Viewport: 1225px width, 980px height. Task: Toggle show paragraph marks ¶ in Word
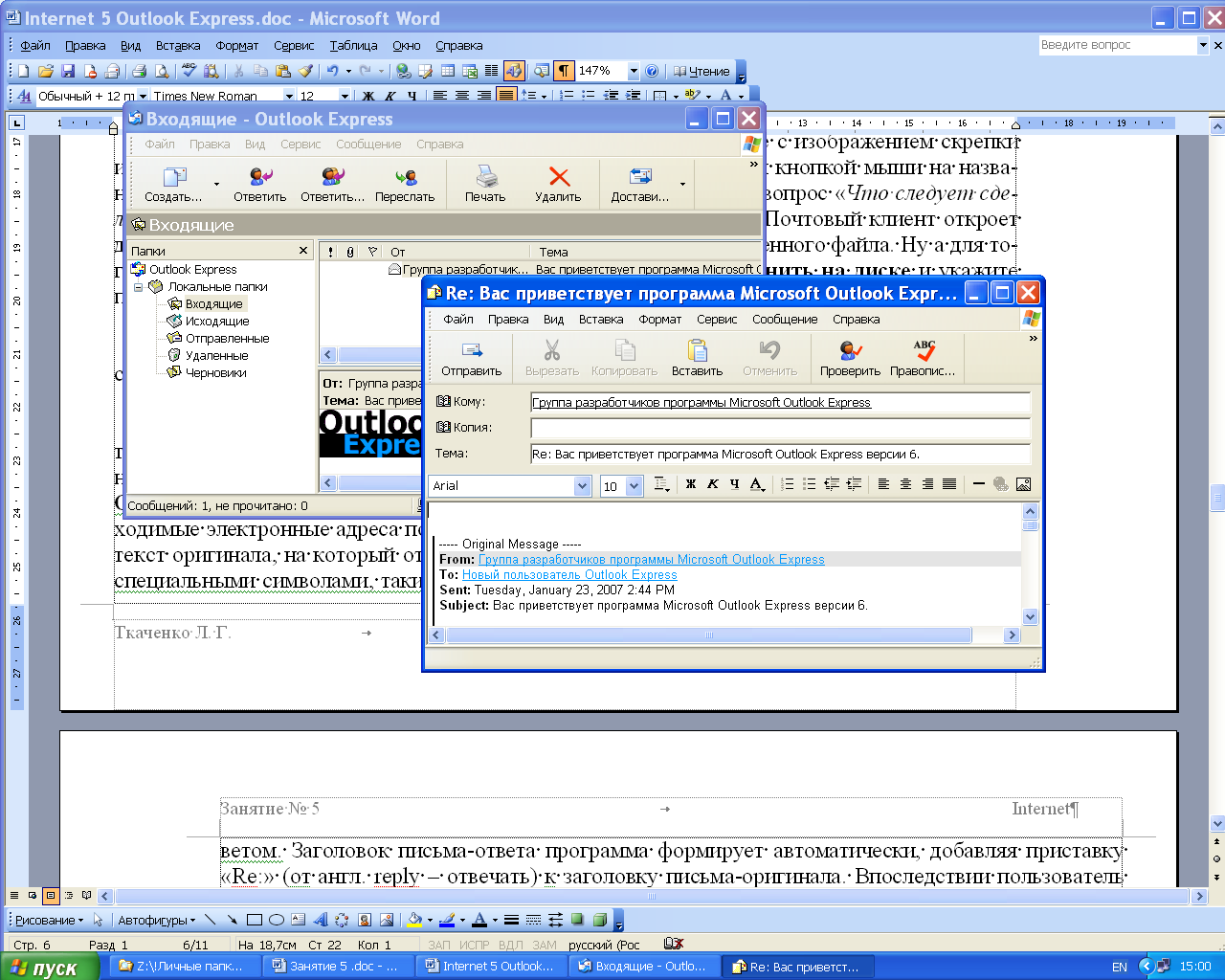click(564, 71)
